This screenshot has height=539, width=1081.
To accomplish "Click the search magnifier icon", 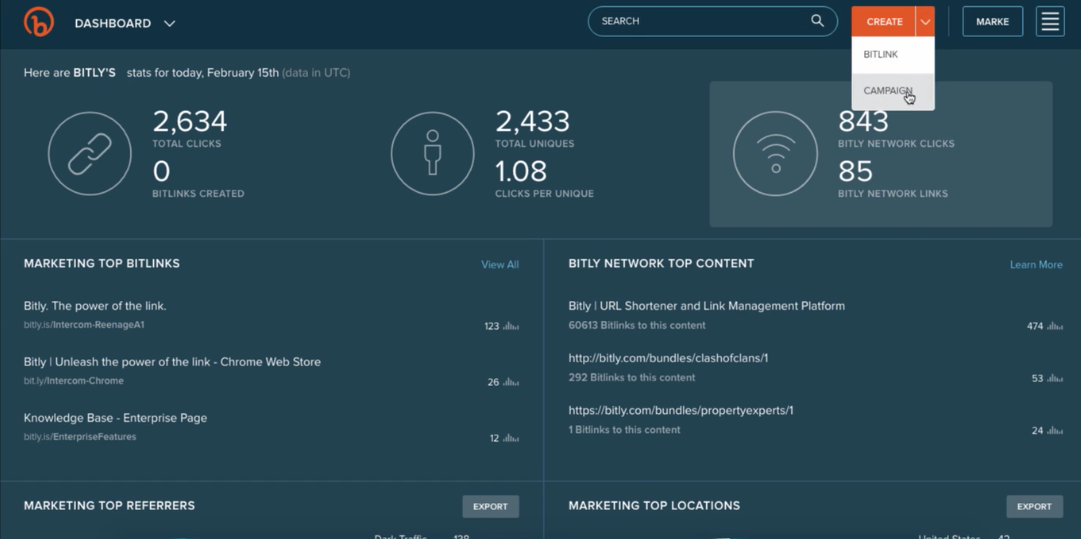I will (817, 21).
